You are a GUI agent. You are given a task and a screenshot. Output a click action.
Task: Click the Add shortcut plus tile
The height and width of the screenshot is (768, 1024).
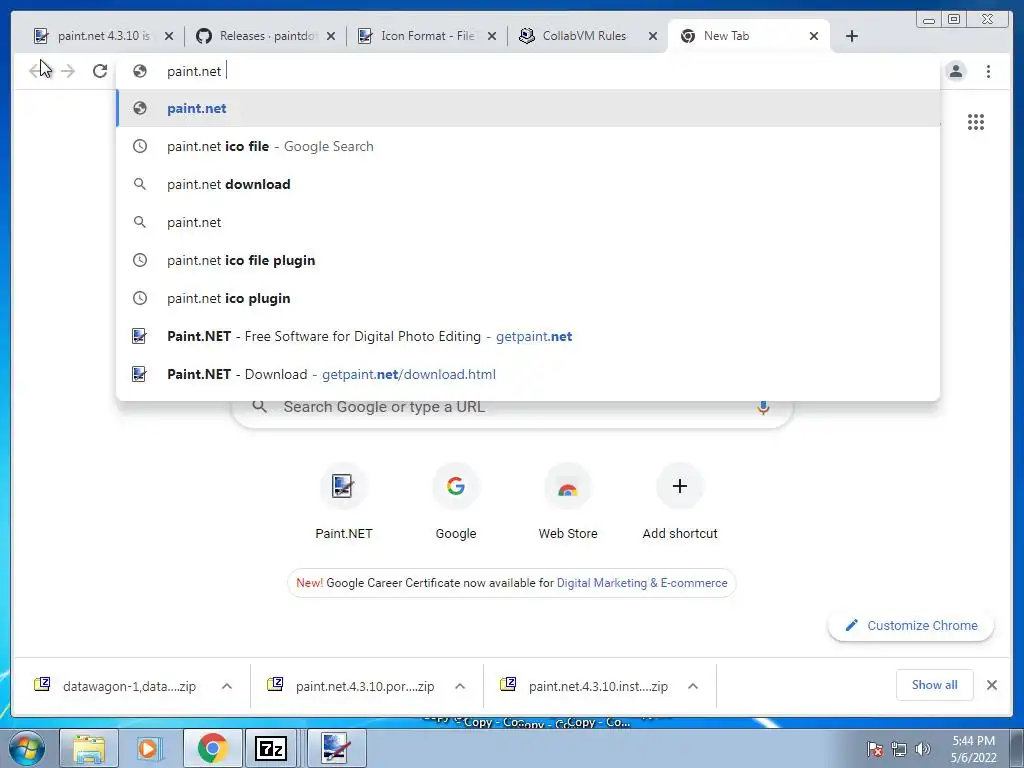(680, 502)
